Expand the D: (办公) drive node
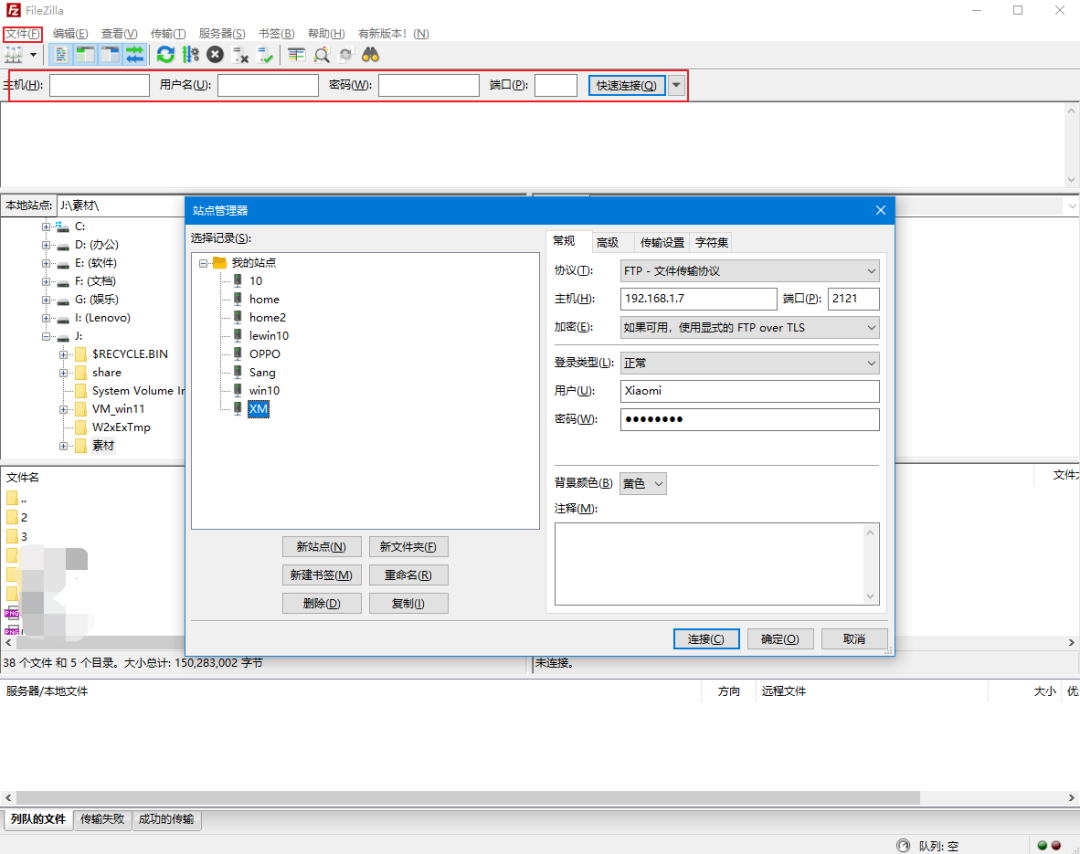 click(45, 245)
